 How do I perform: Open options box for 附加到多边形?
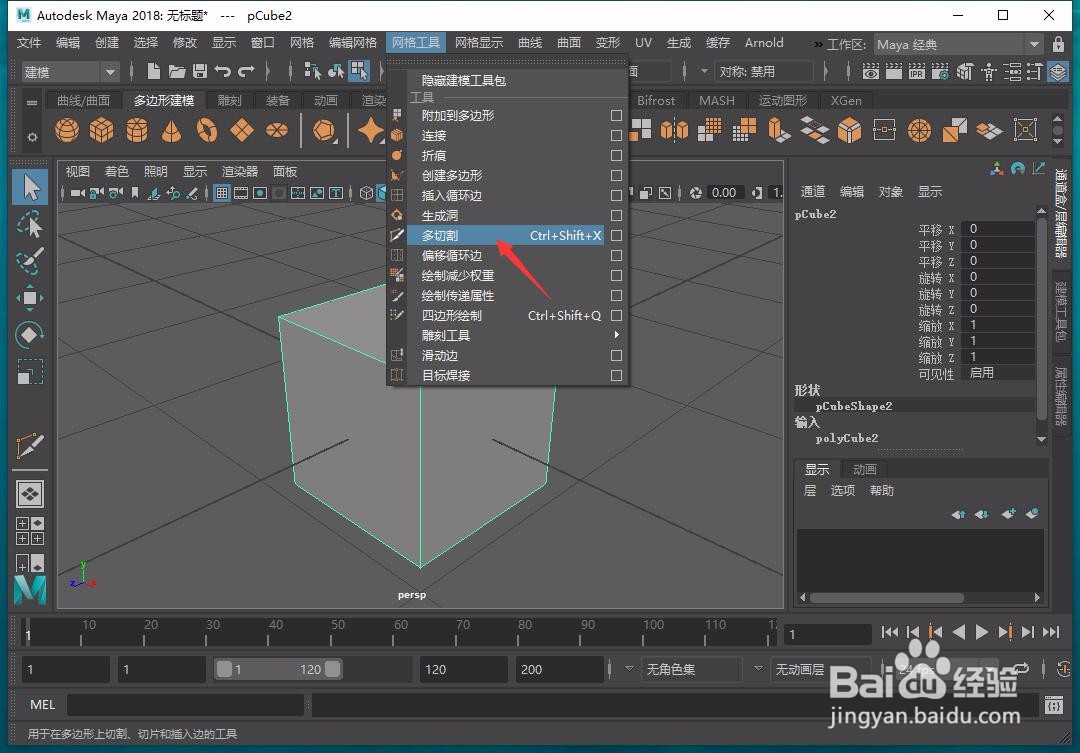click(x=617, y=115)
